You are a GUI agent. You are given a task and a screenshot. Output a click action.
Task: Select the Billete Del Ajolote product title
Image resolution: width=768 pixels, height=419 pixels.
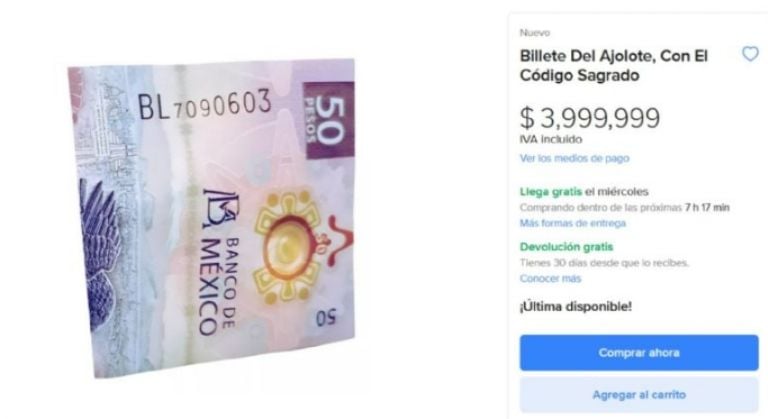[x=613, y=66]
